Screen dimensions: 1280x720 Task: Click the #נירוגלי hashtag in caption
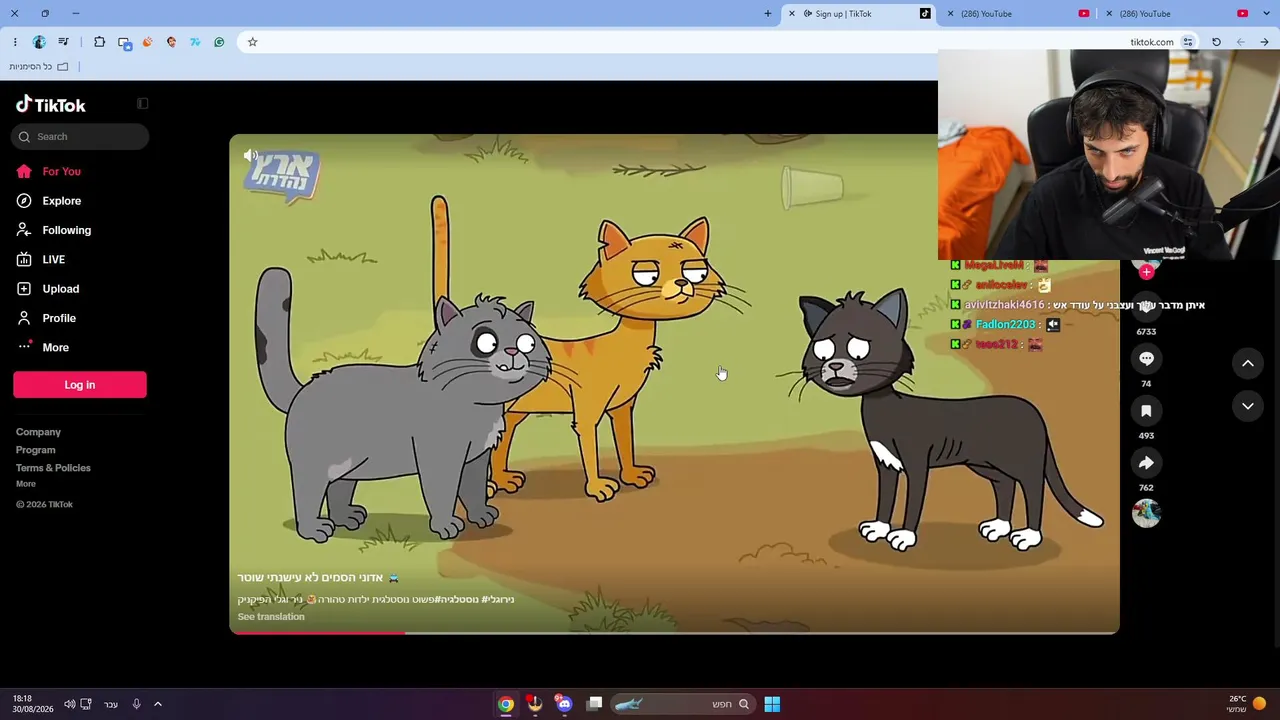(498, 600)
